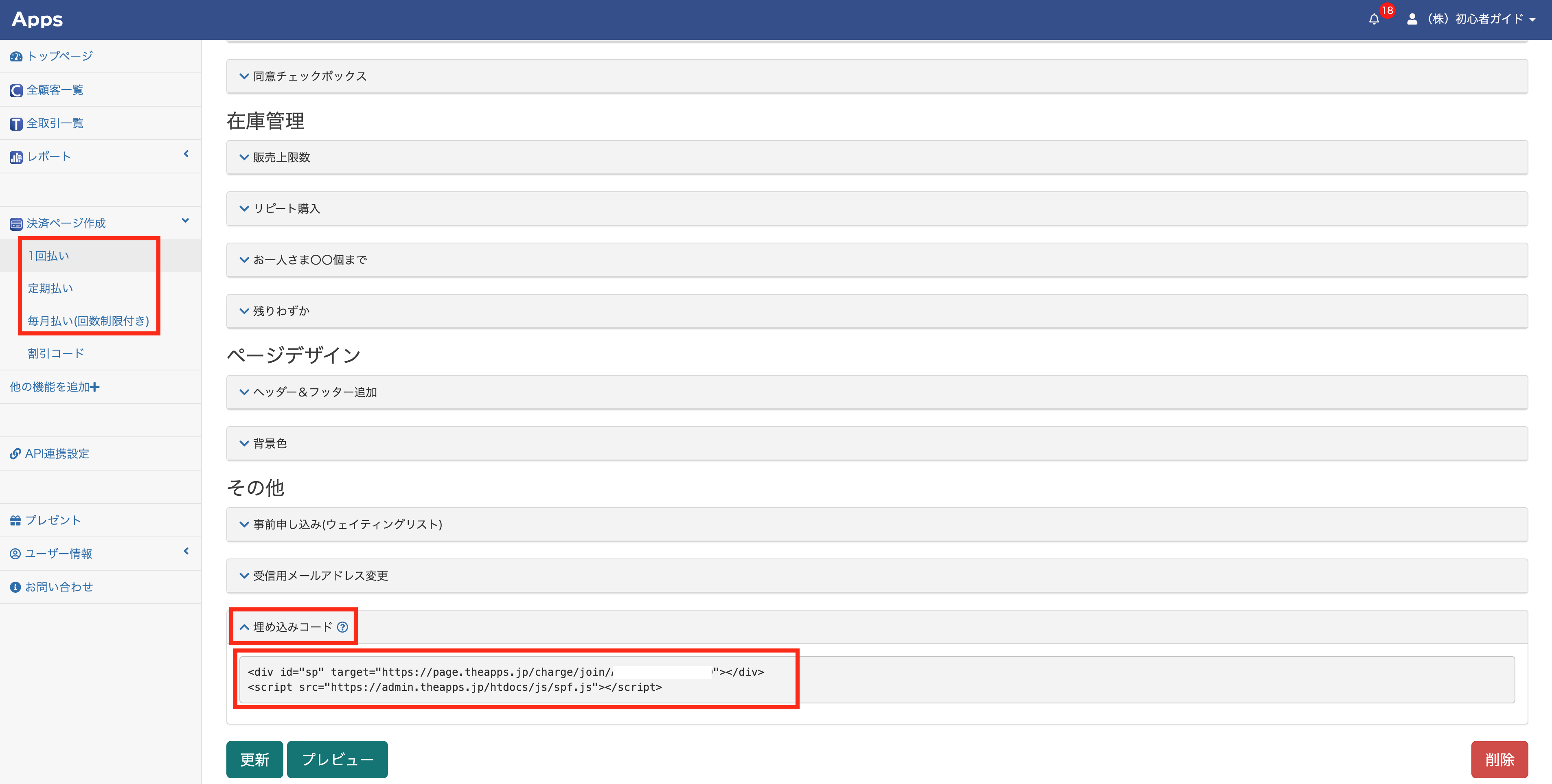Click the user profile silhouette icon

pos(1412,19)
